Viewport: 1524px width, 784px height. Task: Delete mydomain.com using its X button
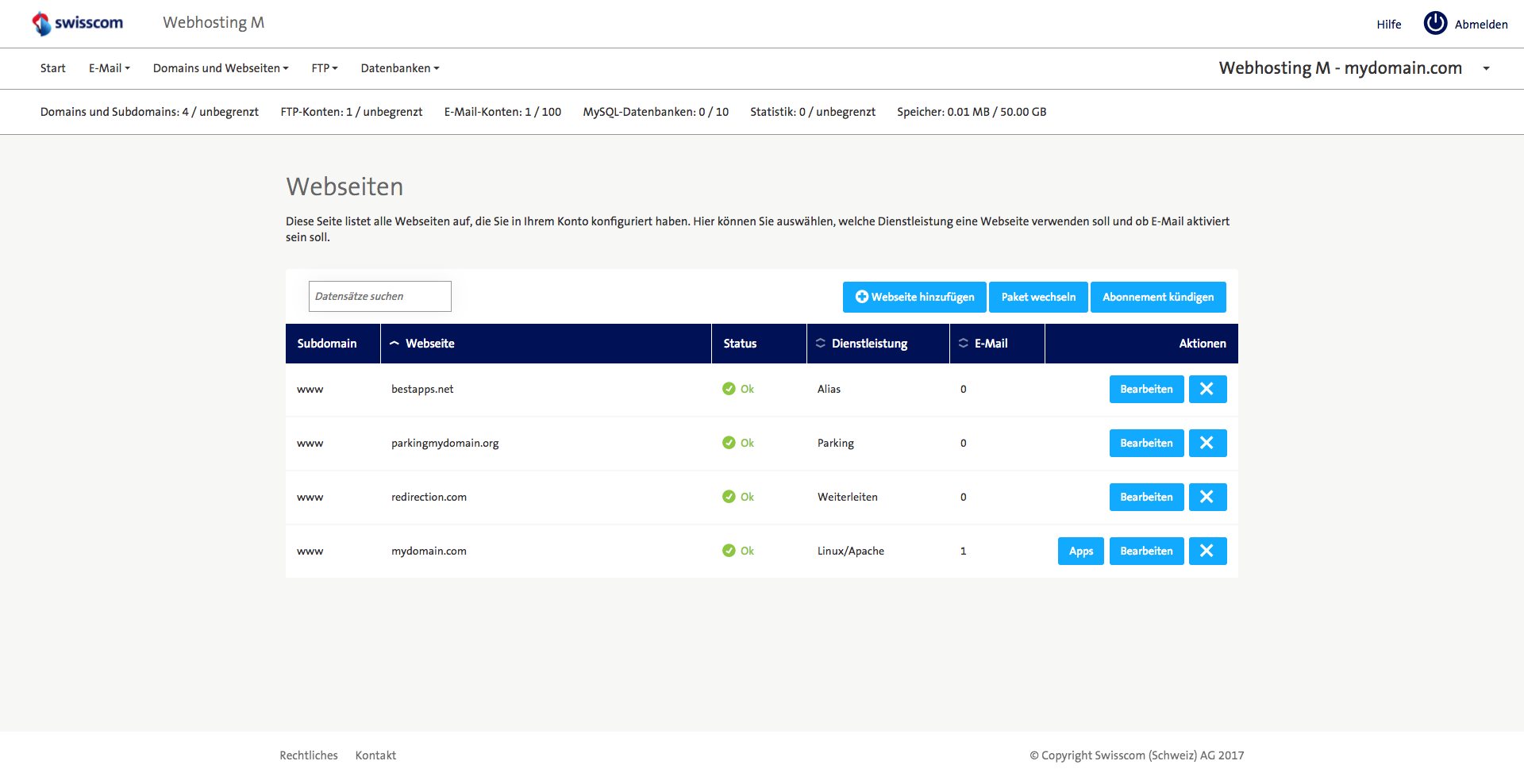[1207, 551]
